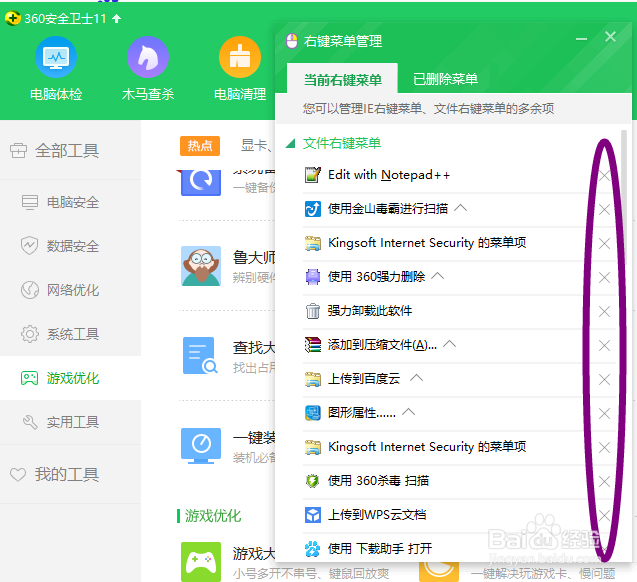Switch to 当前右键菜单 tab
The width and height of the screenshot is (637, 582).
tap(342, 80)
